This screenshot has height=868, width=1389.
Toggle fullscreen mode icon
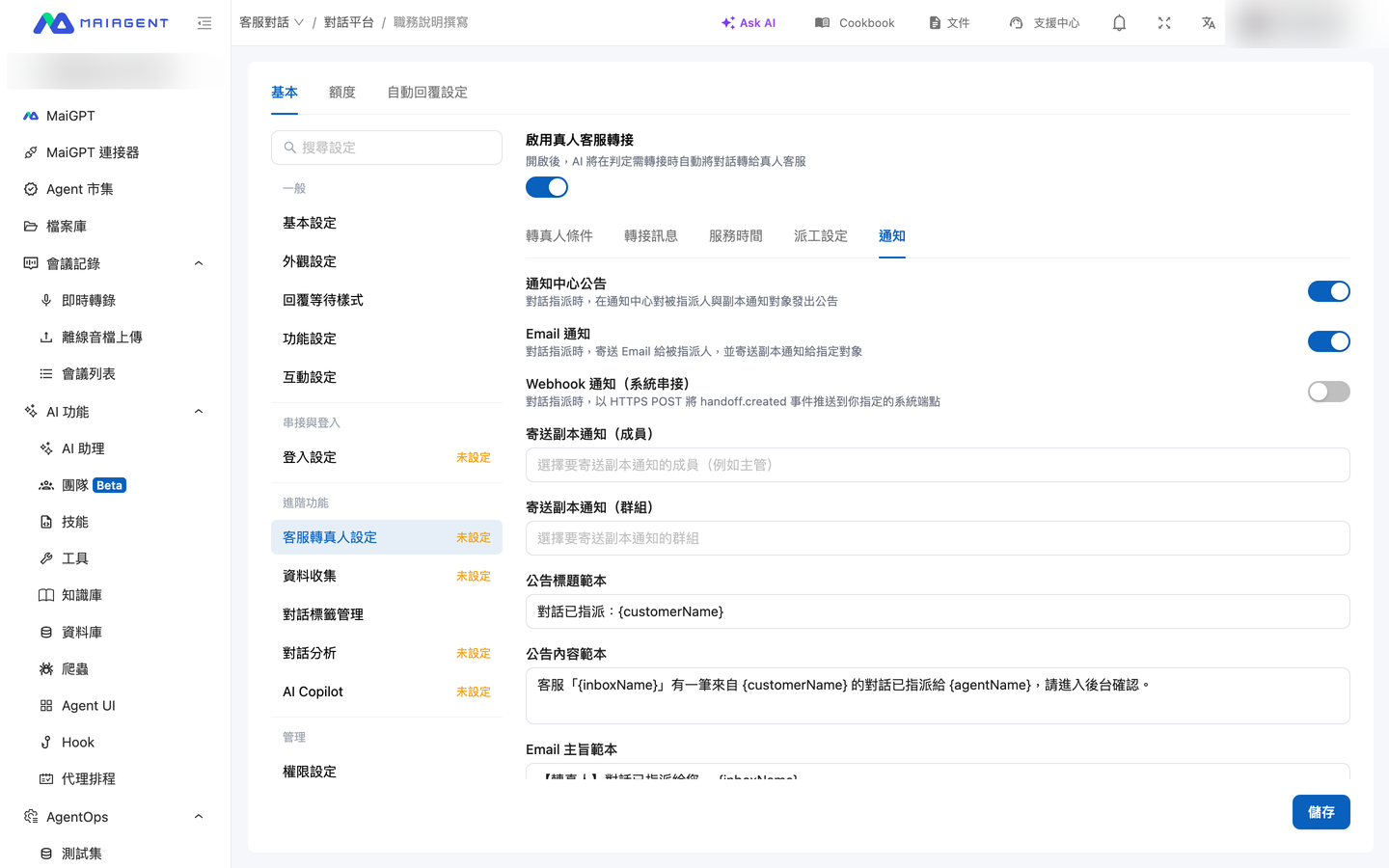1164,23
